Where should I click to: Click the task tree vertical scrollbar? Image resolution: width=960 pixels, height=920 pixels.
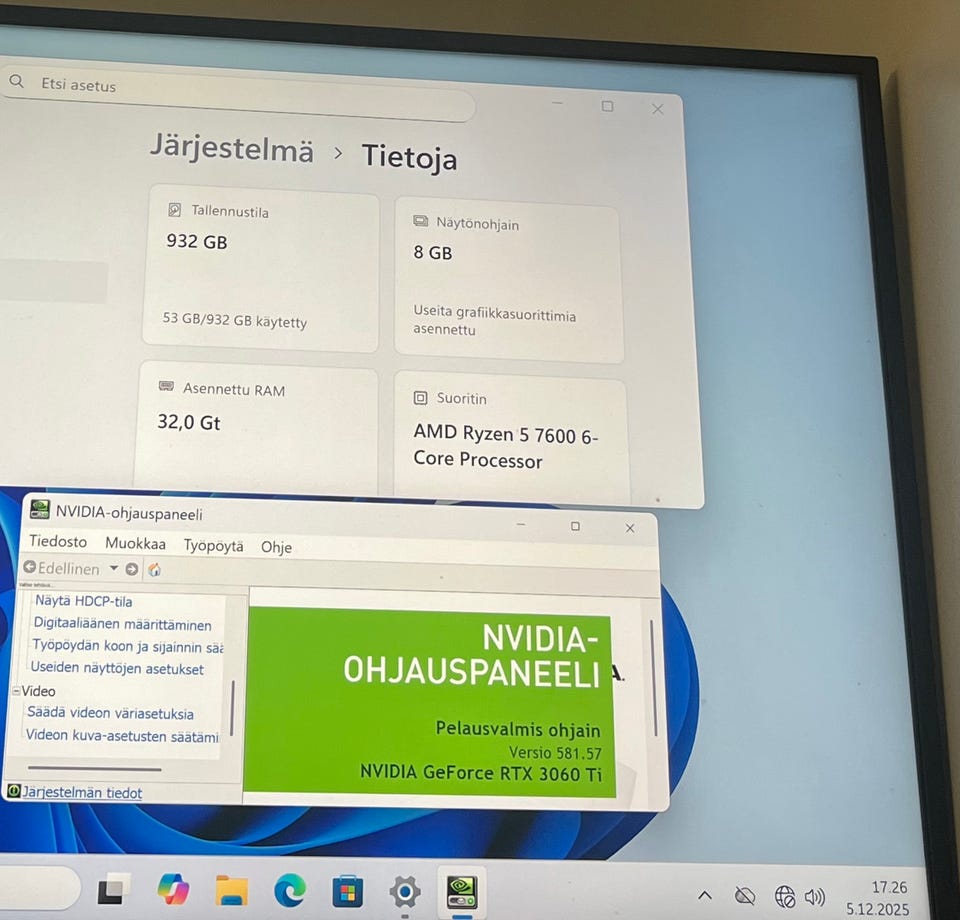tap(232, 707)
